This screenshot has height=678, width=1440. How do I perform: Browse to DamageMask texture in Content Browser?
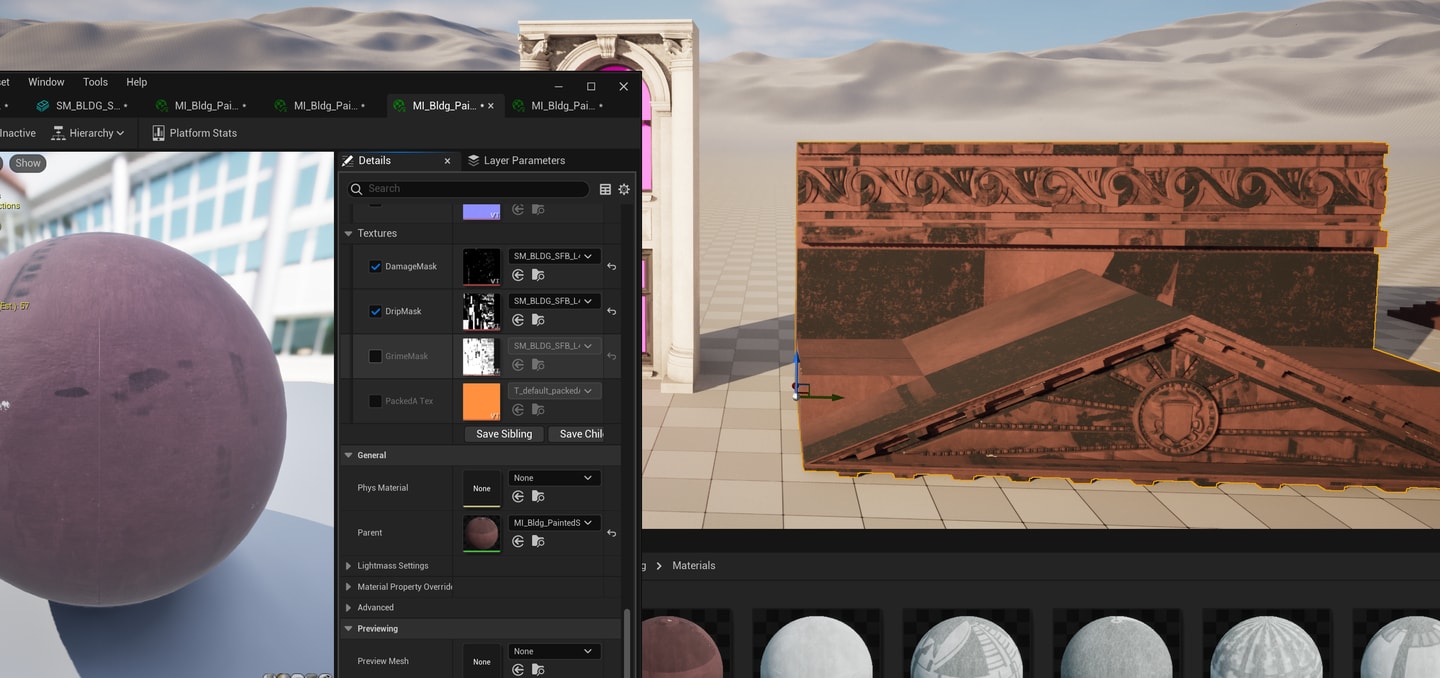pyautogui.click(x=538, y=275)
